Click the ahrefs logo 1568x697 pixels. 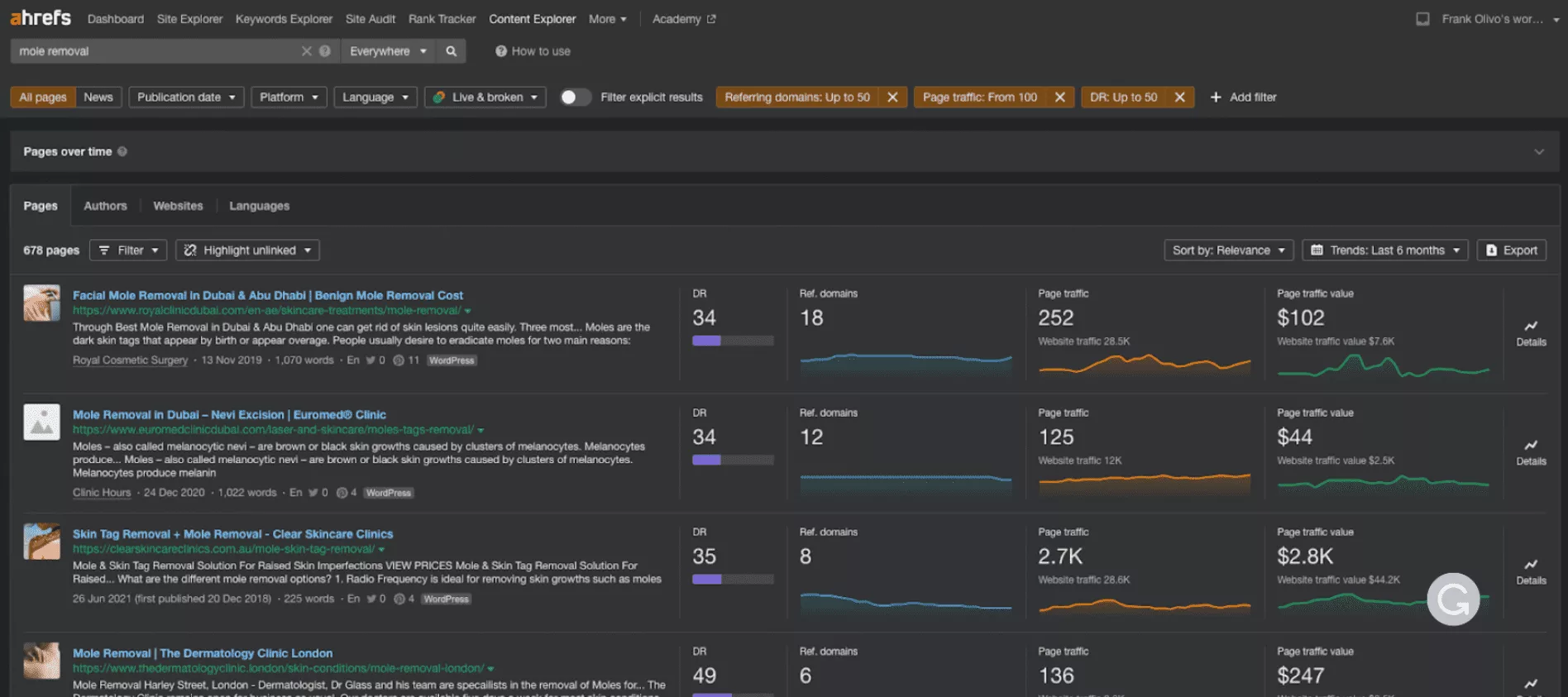pyautogui.click(x=41, y=18)
